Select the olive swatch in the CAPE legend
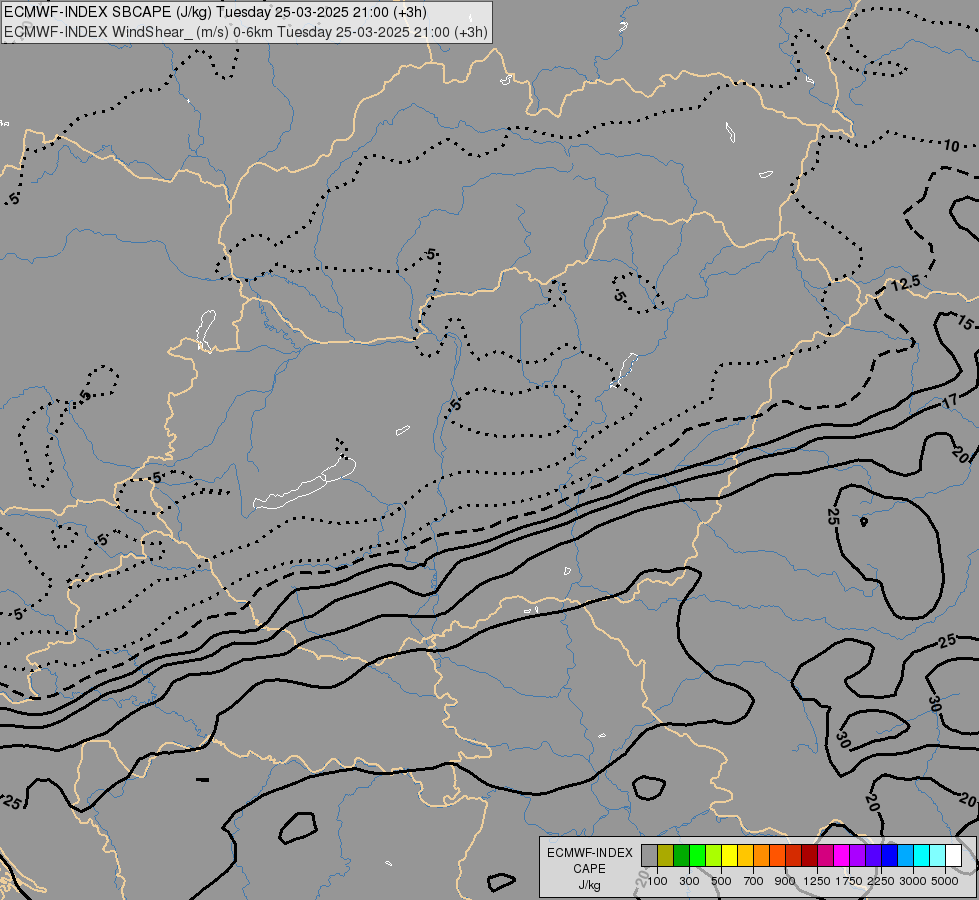979x900 pixels. click(666, 856)
